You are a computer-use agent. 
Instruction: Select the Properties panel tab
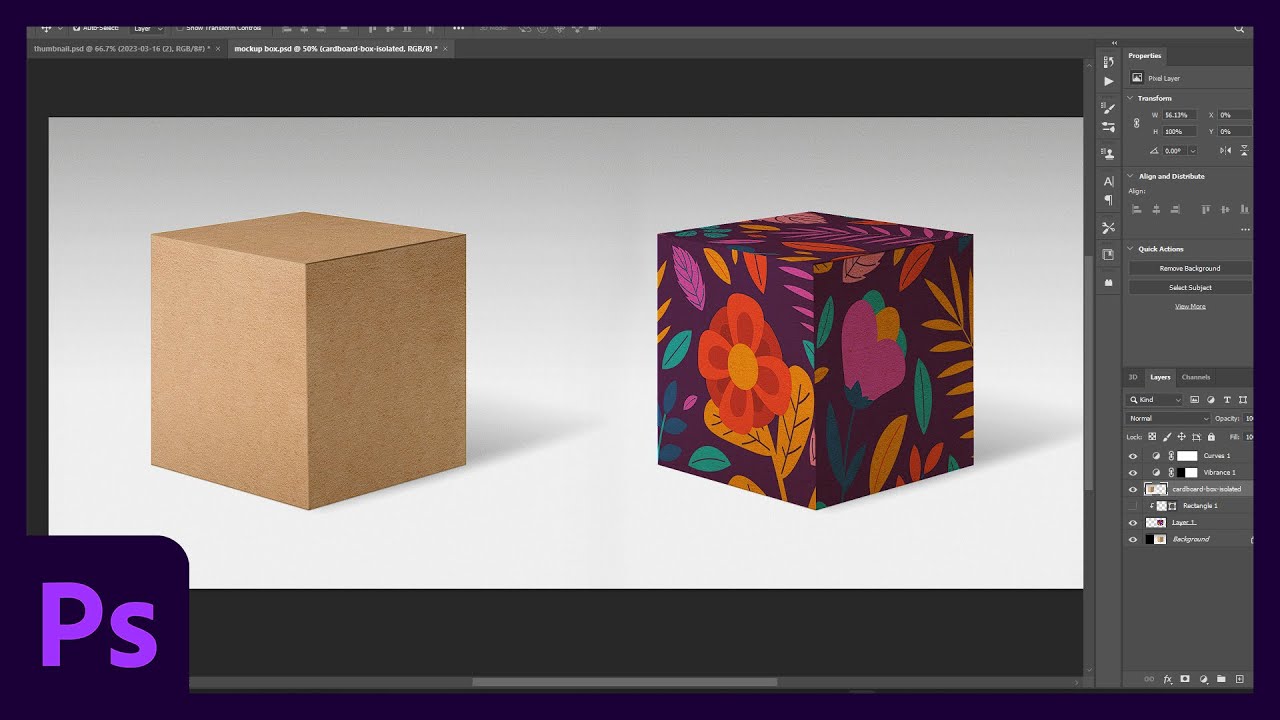(1145, 56)
